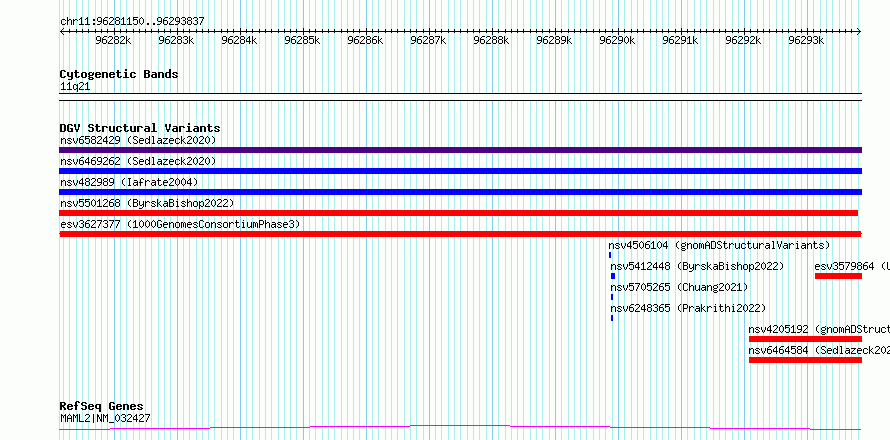Select the red esv3579864 variant bar

pyautogui.click(x=838, y=276)
